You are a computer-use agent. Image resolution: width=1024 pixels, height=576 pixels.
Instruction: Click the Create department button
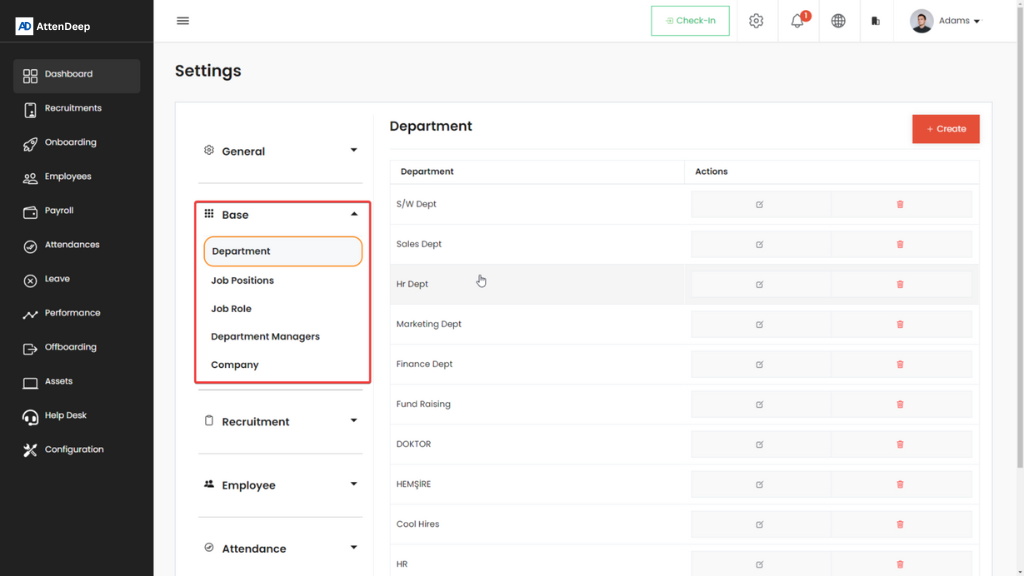945,129
